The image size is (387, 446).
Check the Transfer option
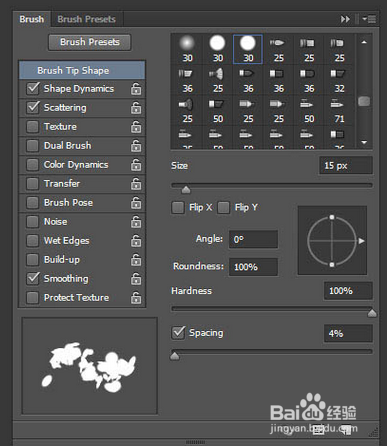[x=33, y=184]
